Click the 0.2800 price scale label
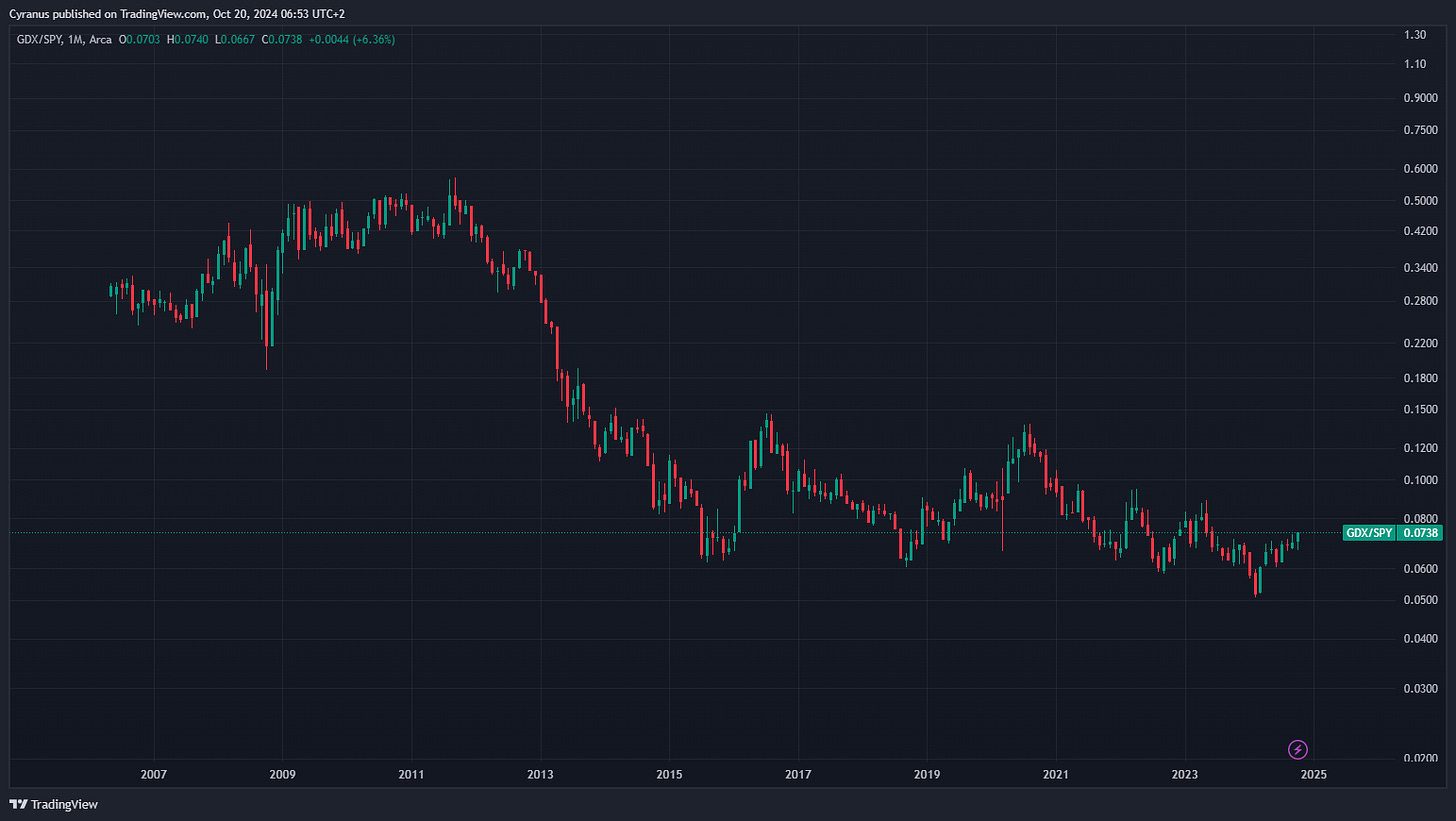This screenshot has height=821, width=1456. pos(1420,301)
